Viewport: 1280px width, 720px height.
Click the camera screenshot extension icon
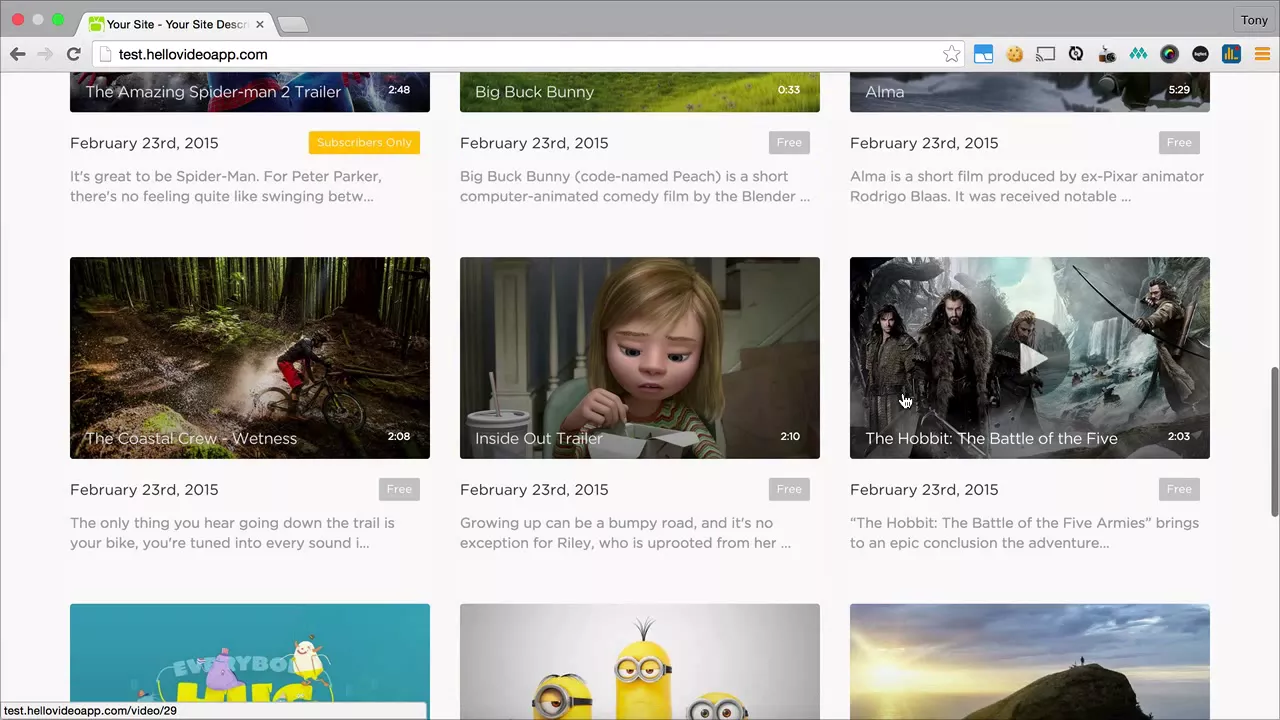(1107, 54)
